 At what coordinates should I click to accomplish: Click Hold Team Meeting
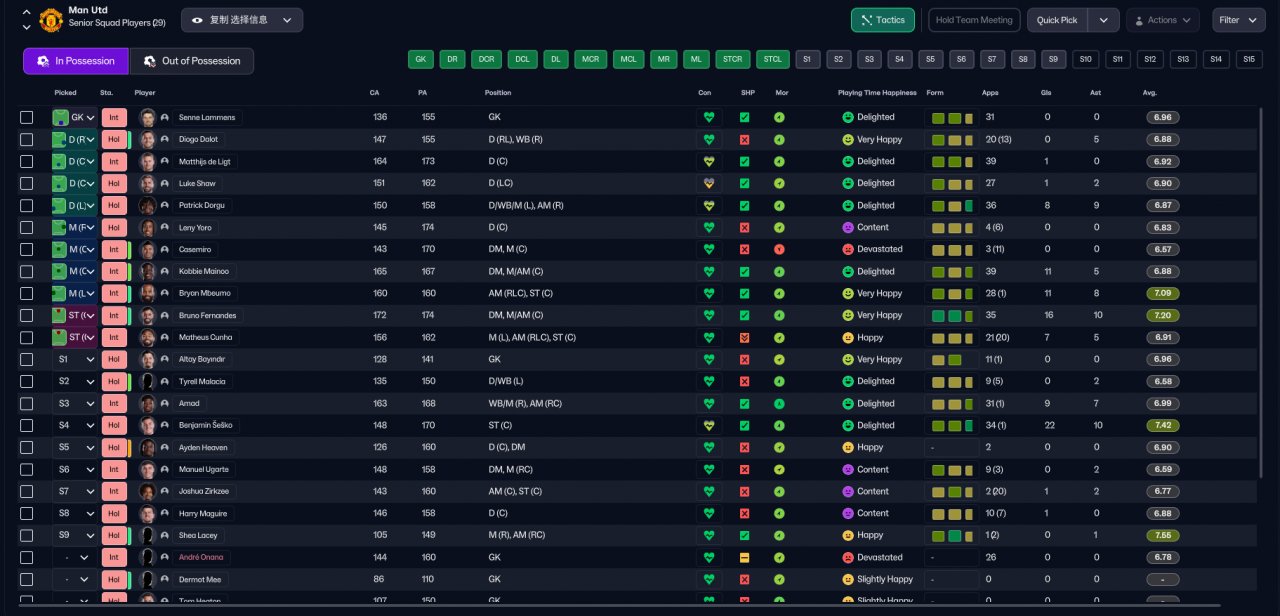pos(974,20)
